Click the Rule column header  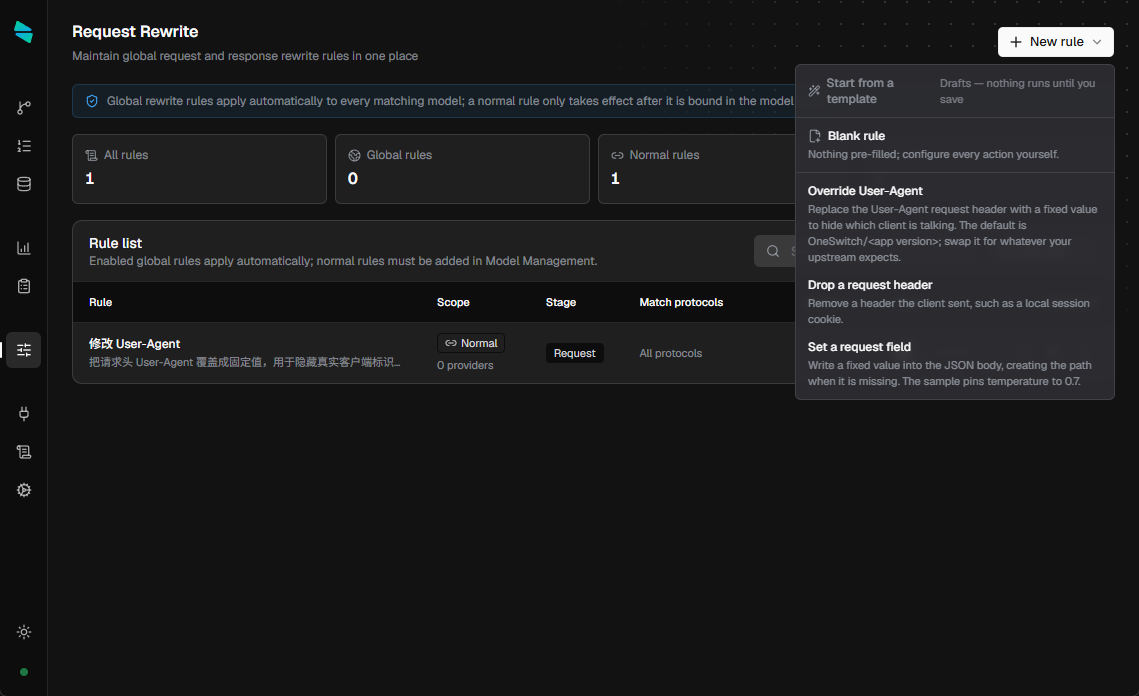100,302
